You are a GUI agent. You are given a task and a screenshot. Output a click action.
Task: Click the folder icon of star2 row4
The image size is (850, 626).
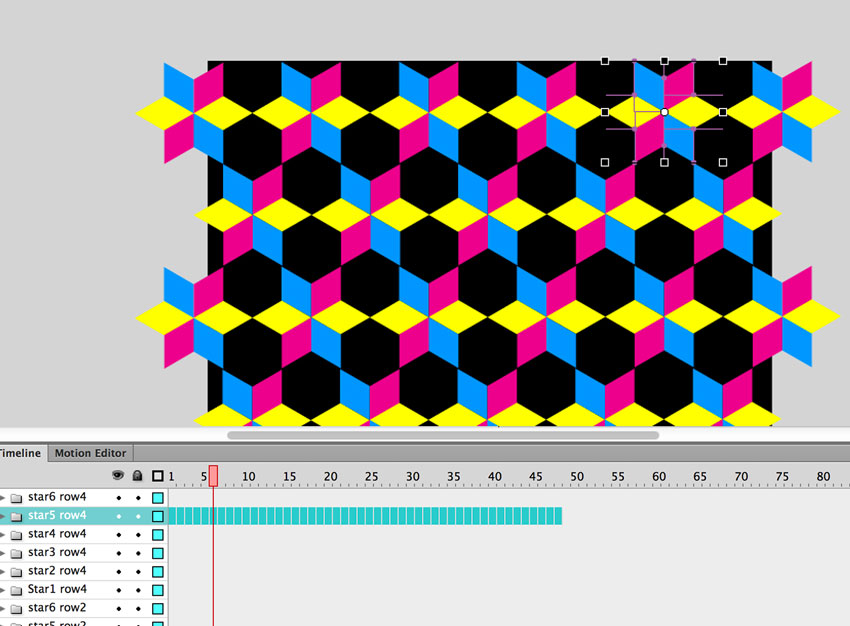pyautogui.click(x=16, y=572)
